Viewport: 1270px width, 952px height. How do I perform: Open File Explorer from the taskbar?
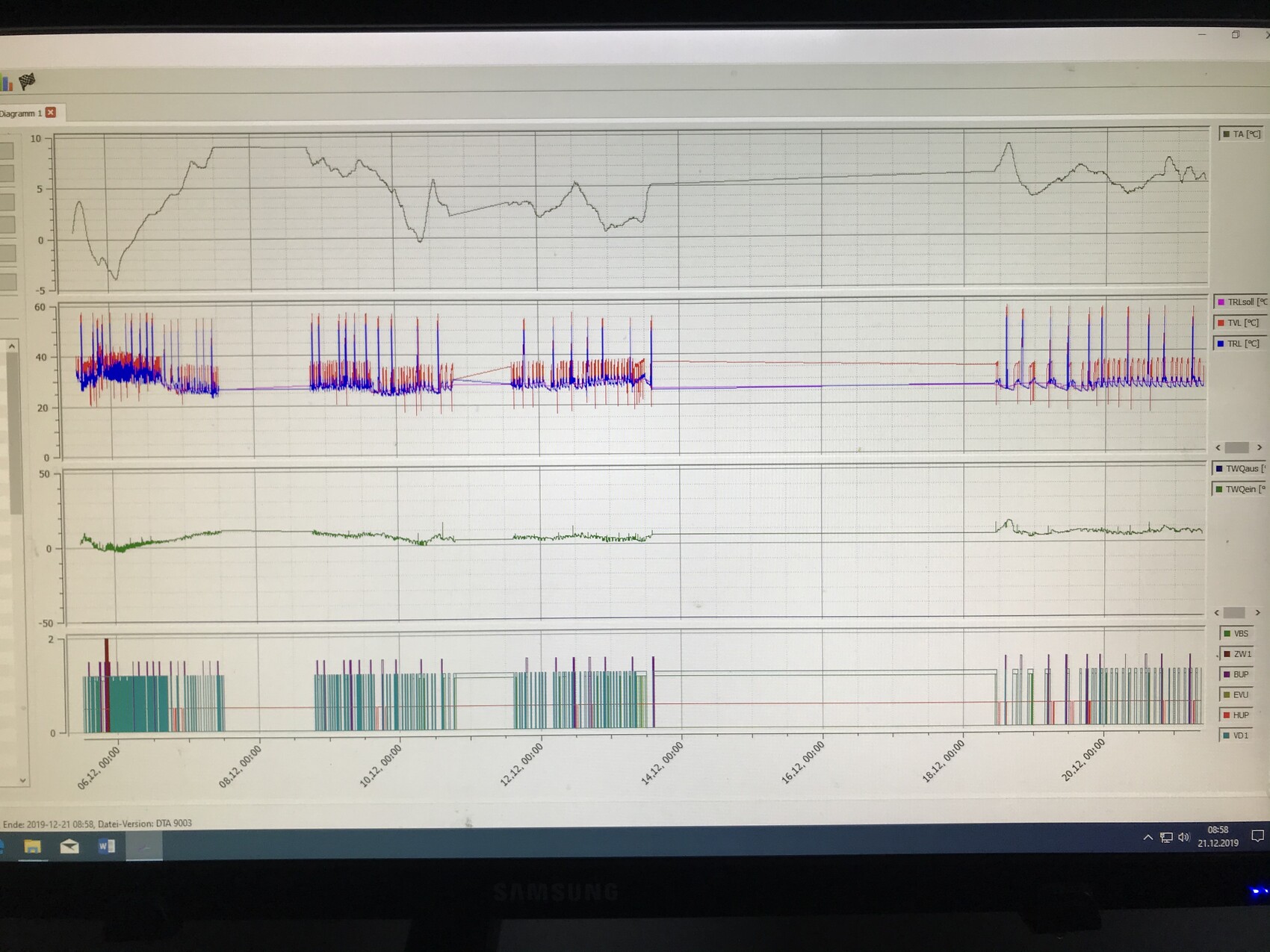[32, 846]
